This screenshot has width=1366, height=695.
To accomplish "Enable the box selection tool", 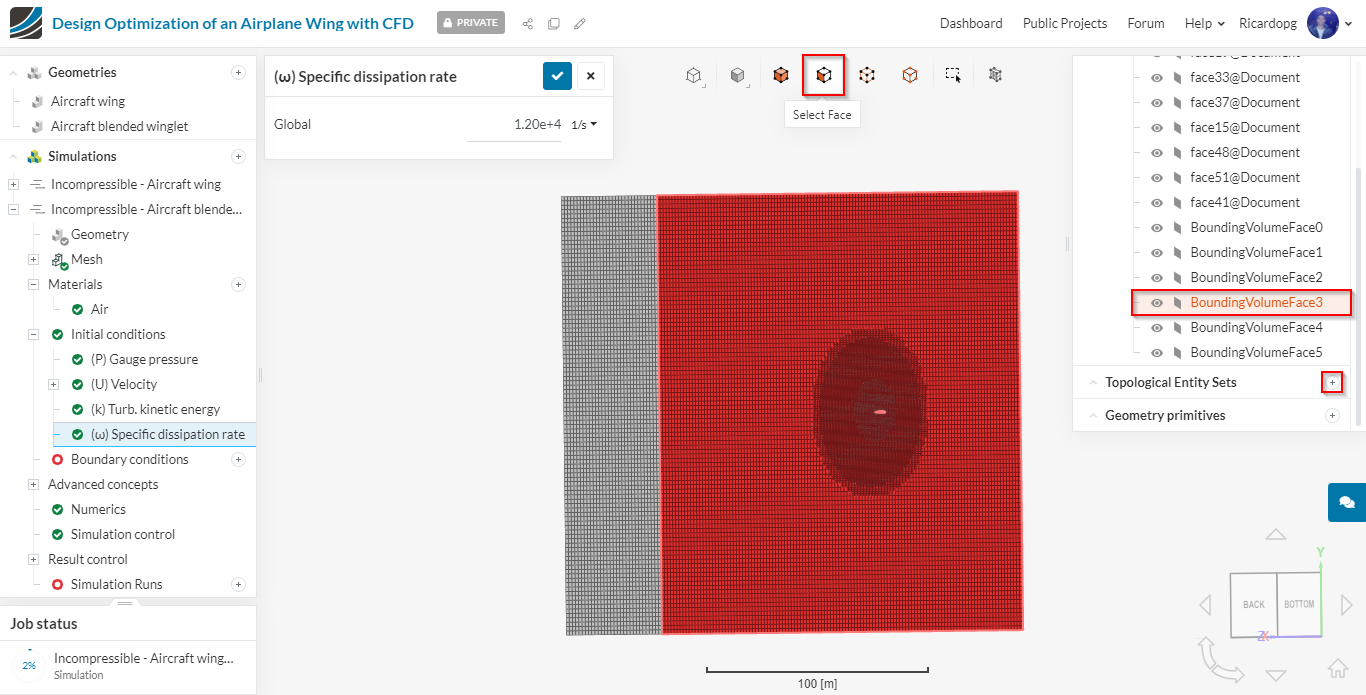I will (x=953, y=75).
